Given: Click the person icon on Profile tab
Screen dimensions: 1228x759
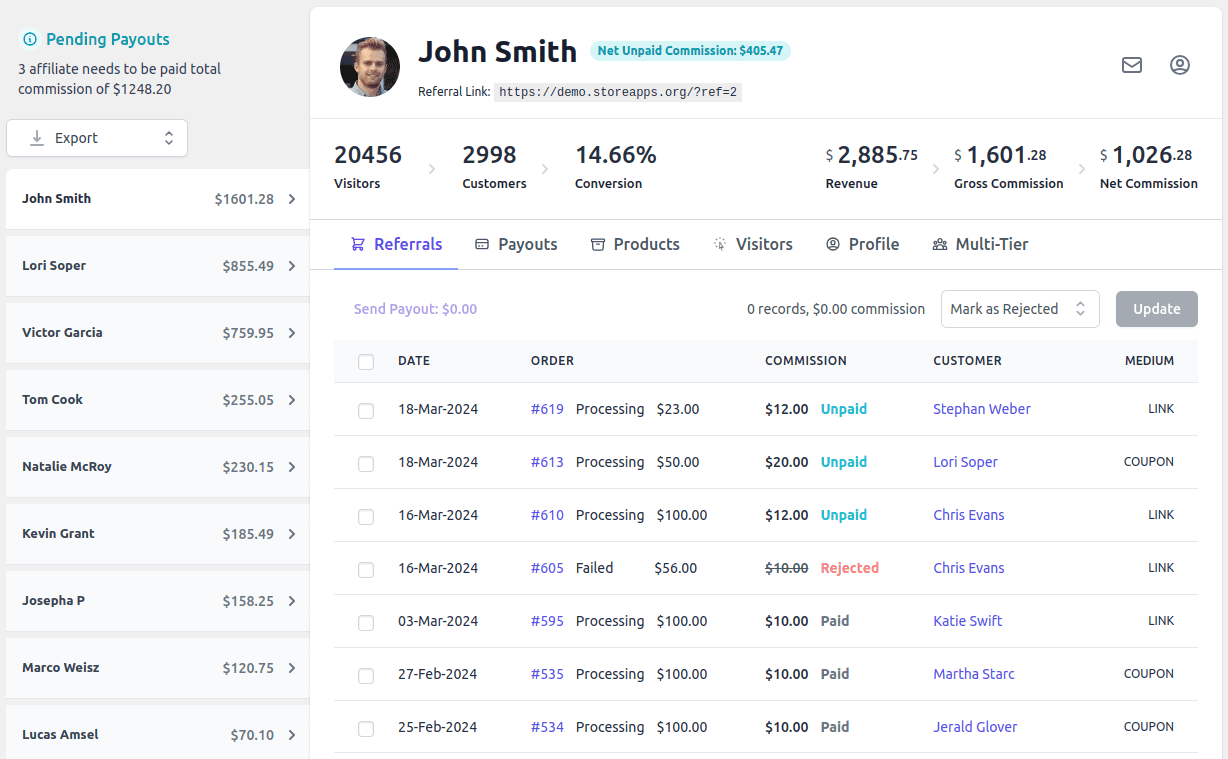Looking at the screenshot, I should [x=833, y=244].
